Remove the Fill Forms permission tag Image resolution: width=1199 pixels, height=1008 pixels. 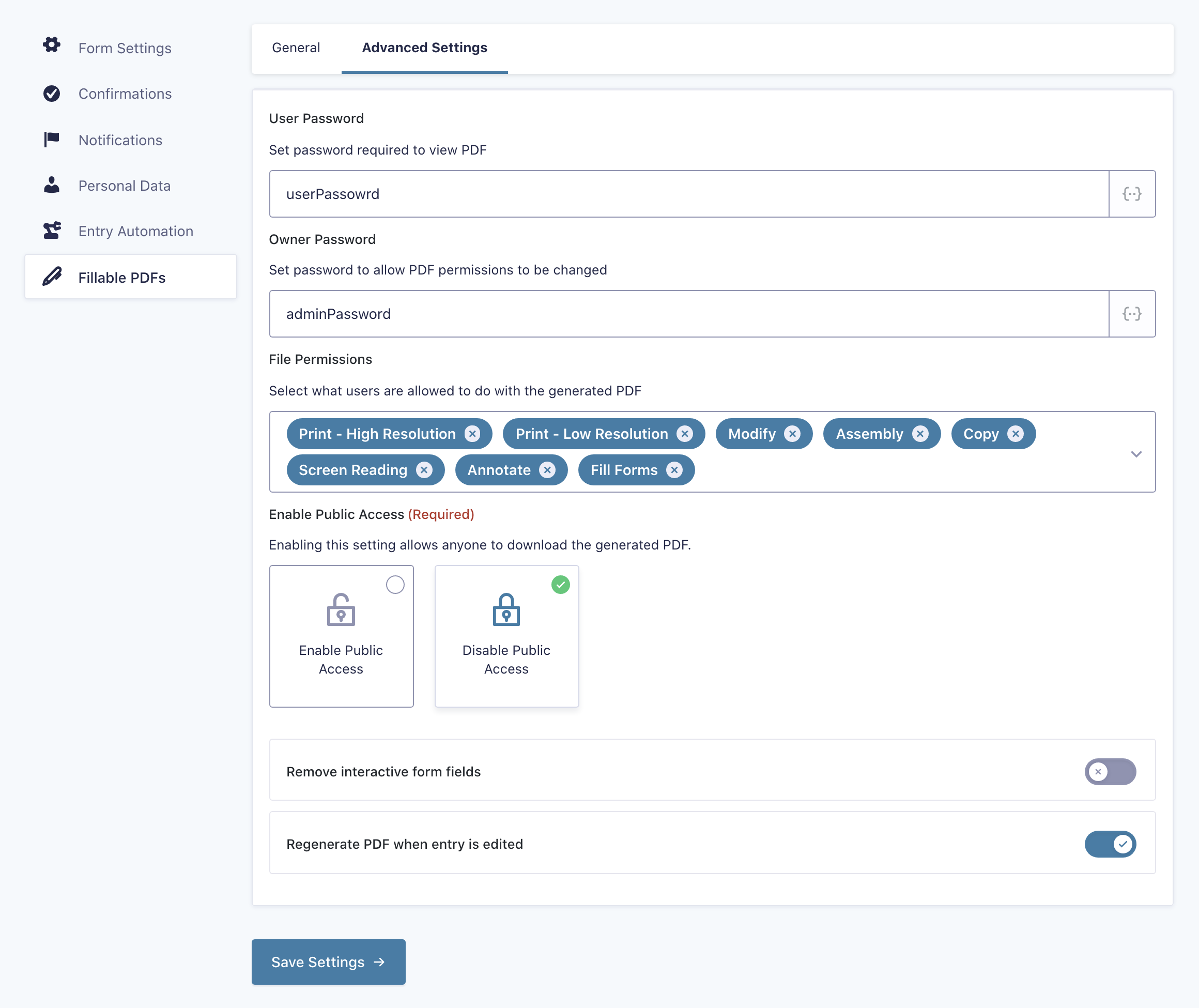pyautogui.click(x=674, y=470)
